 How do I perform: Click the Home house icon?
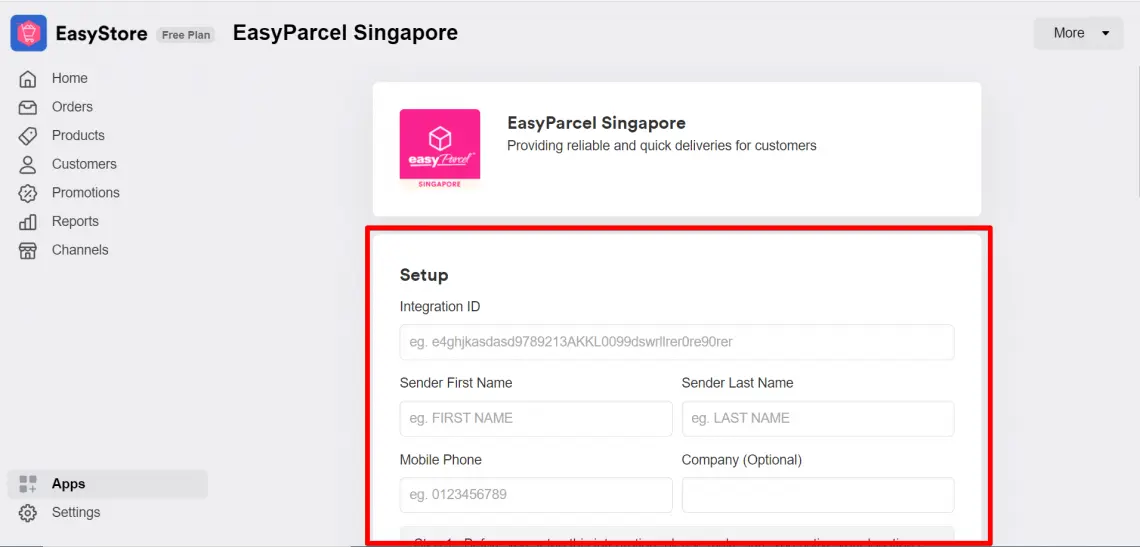[28, 79]
